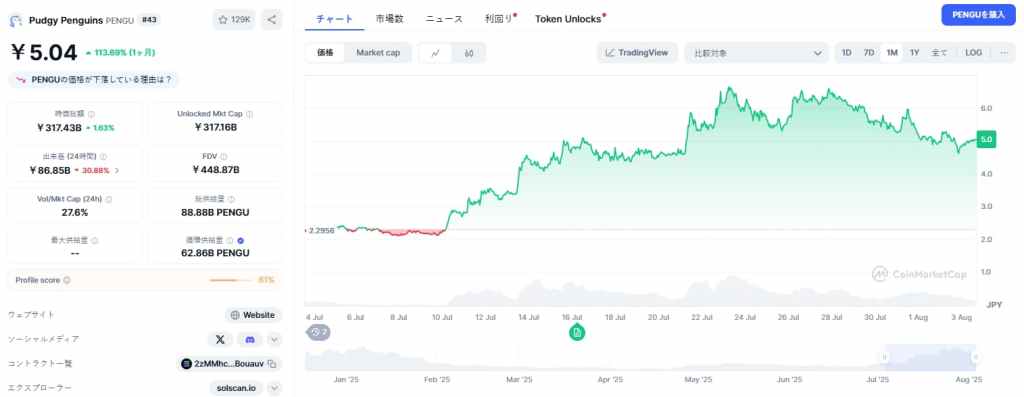Click the PENGUを購入 buy button
The image size is (1024, 397).
point(978,14)
